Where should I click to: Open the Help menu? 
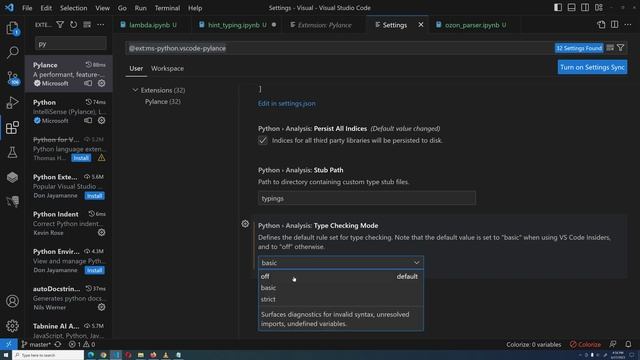[195, 8]
